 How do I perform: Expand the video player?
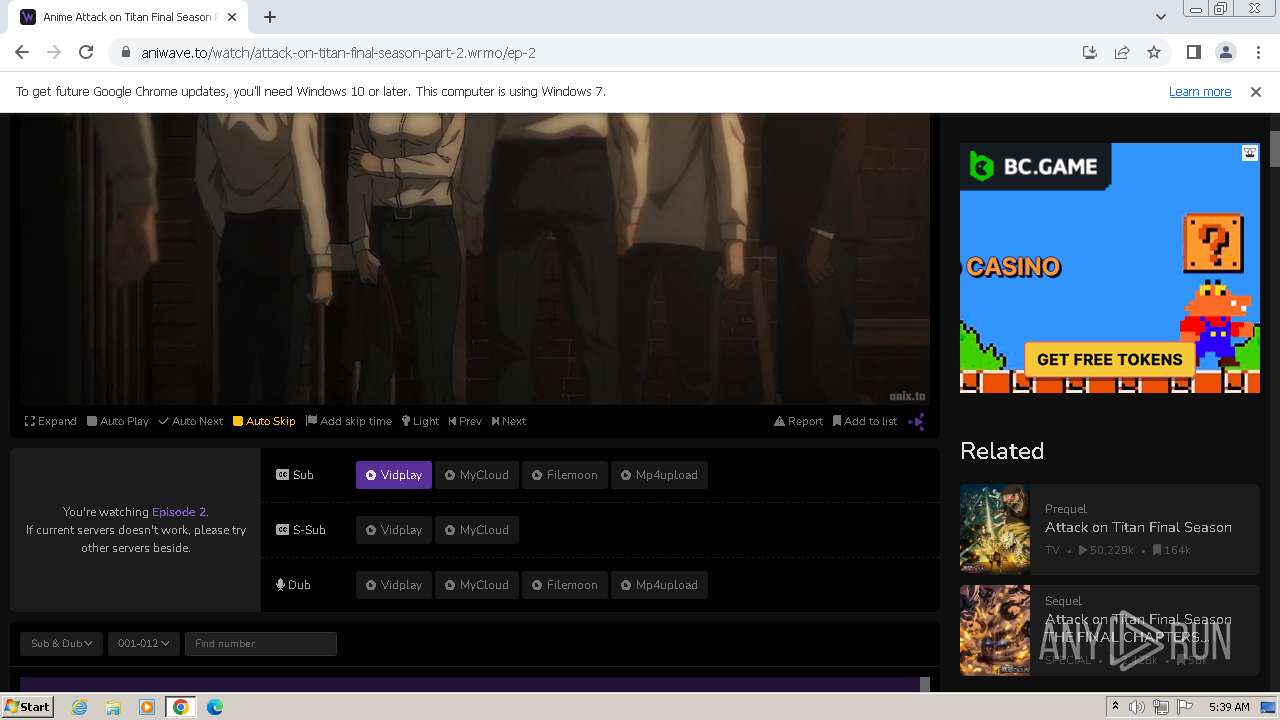tap(50, 421)
